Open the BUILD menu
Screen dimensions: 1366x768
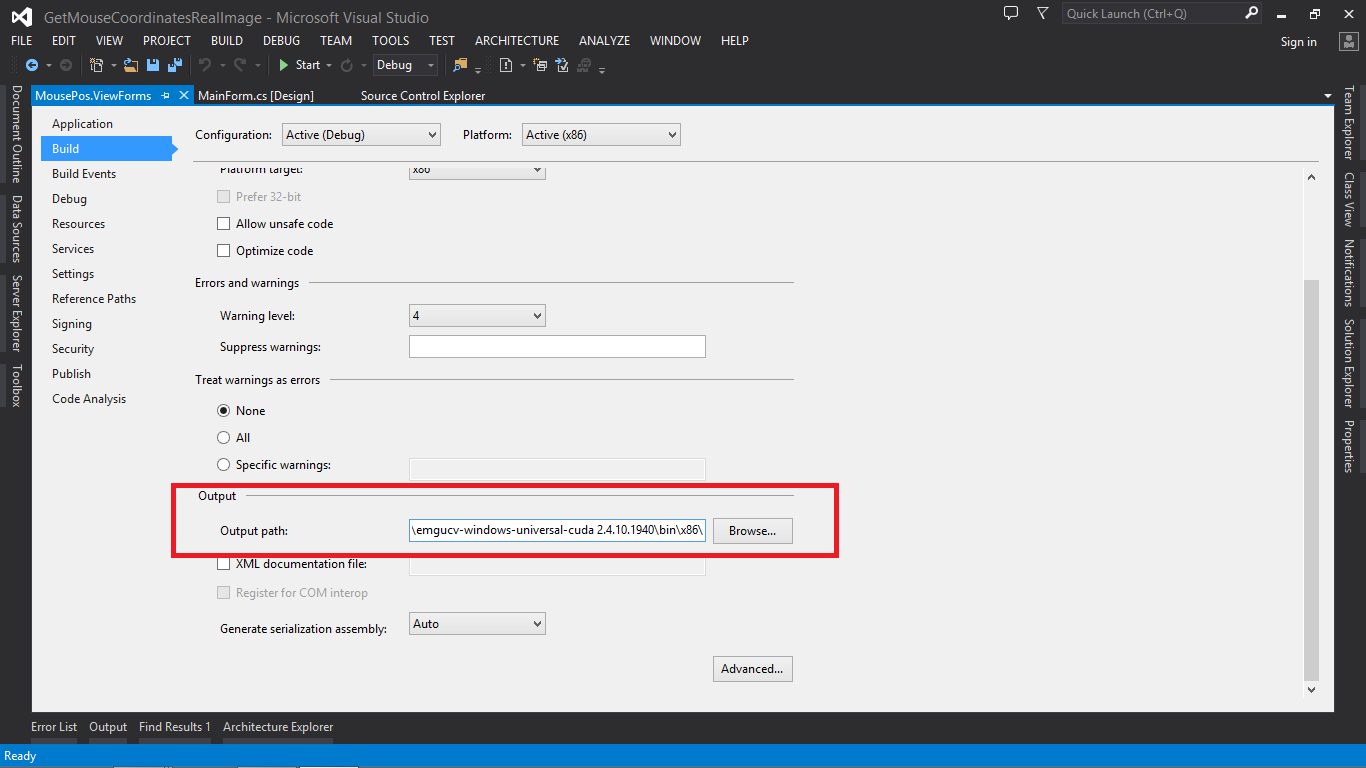point(227,41)
